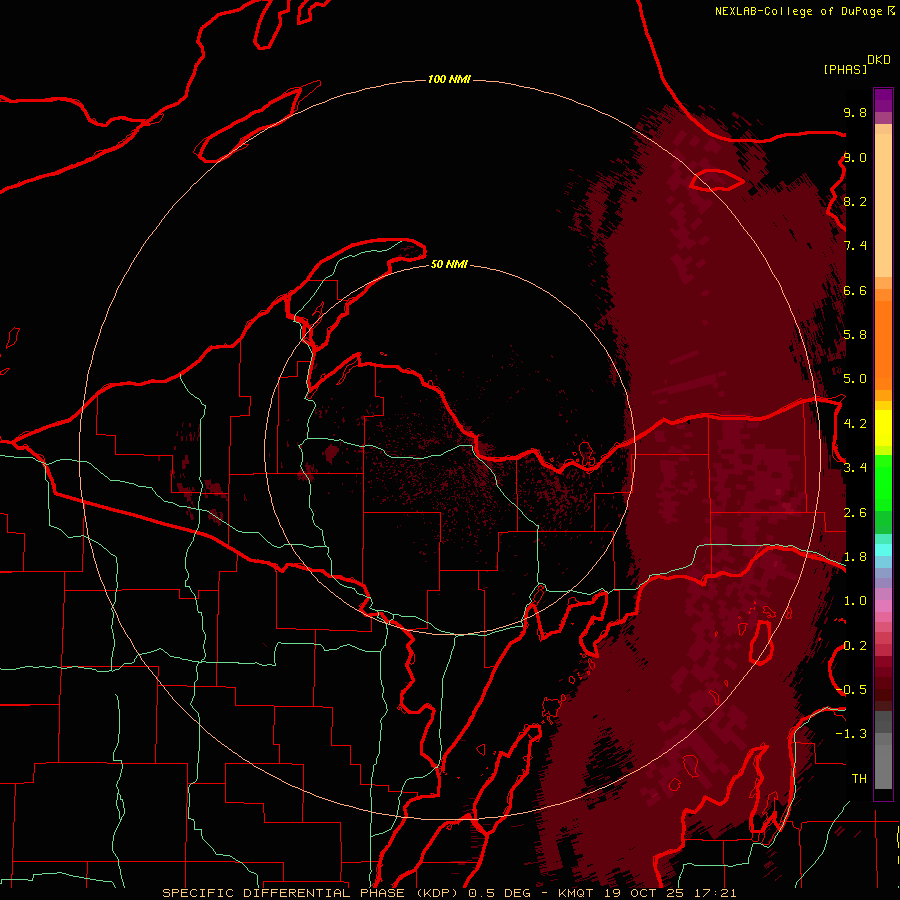
Task: Pick the dark orange band of the color scale
Action: pyautogui.click(x=883, y=345)
